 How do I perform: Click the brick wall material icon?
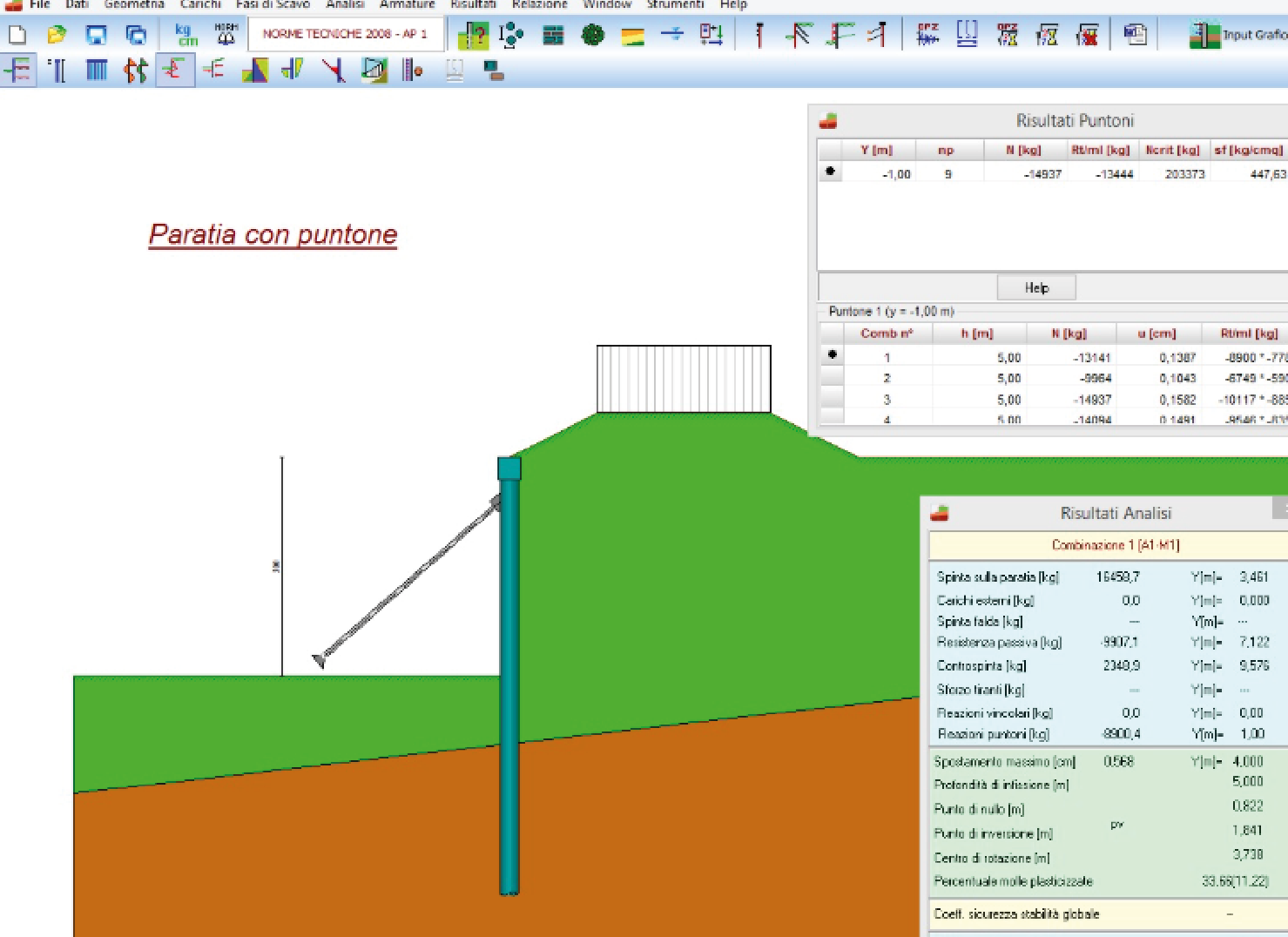pyautogui.click(x=553, y=36)
